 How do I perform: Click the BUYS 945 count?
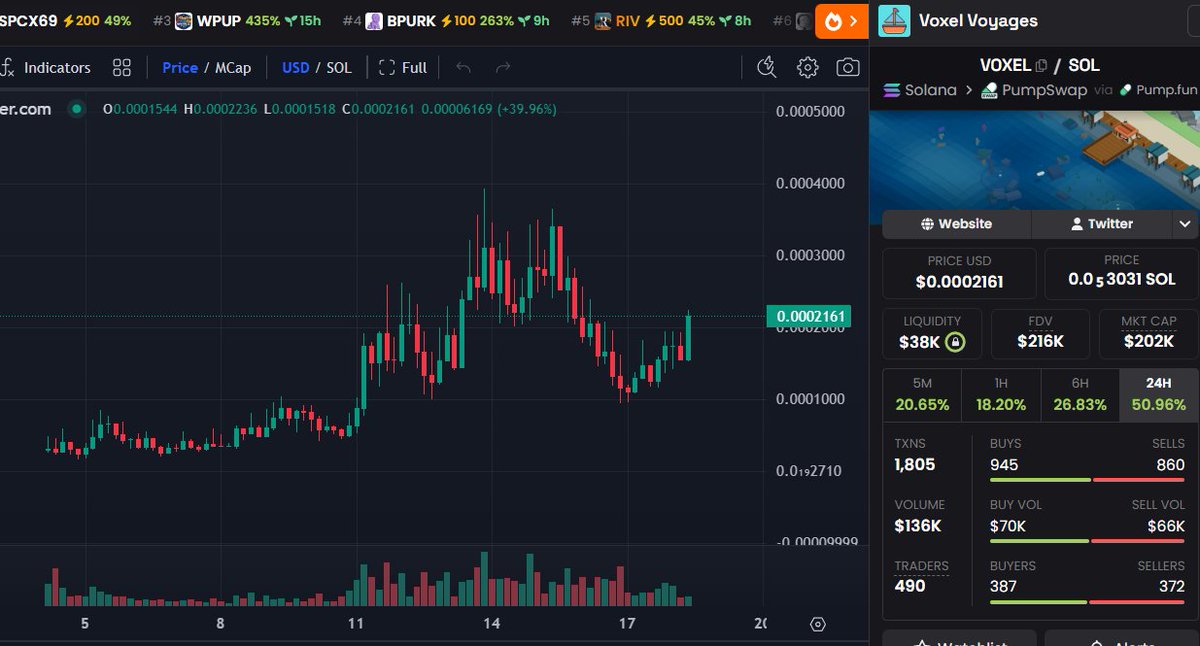1004,465
